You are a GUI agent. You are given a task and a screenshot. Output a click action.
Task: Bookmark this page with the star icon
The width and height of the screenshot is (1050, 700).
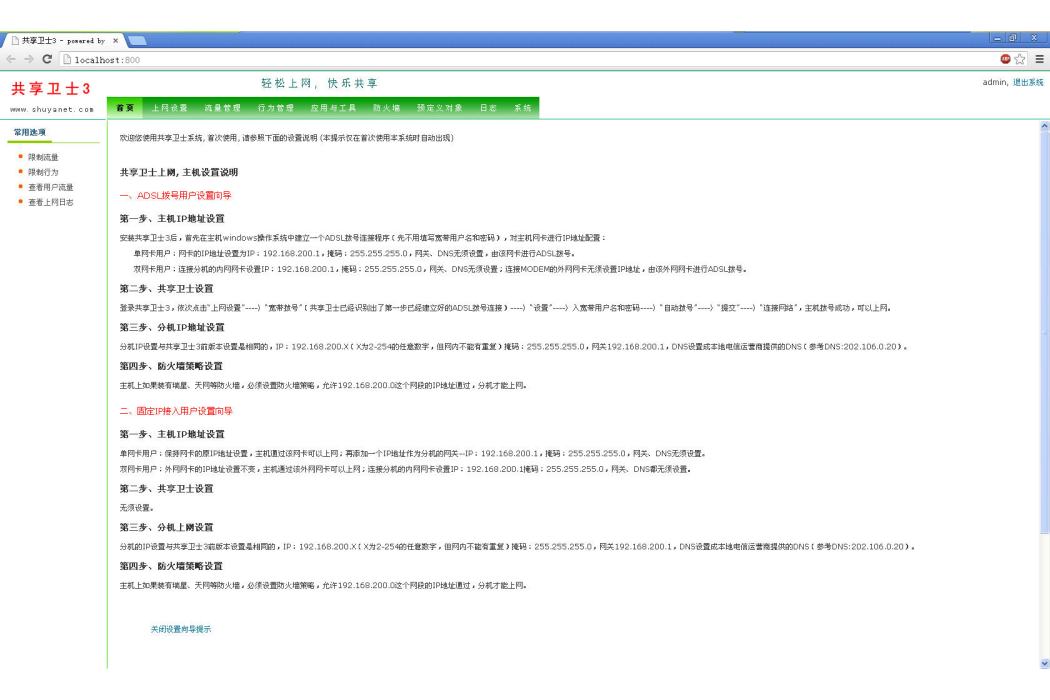1020,59
